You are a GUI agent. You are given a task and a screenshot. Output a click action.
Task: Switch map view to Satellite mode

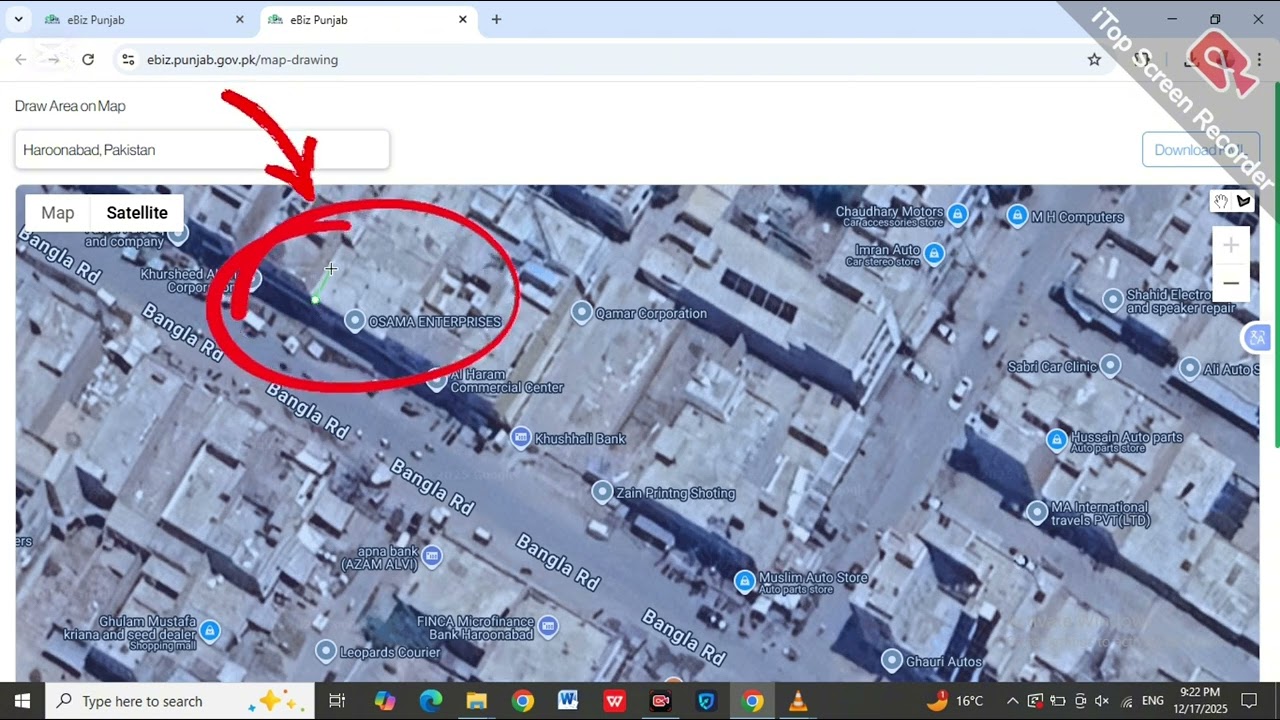pyautogui.click(x=137, y=213)
